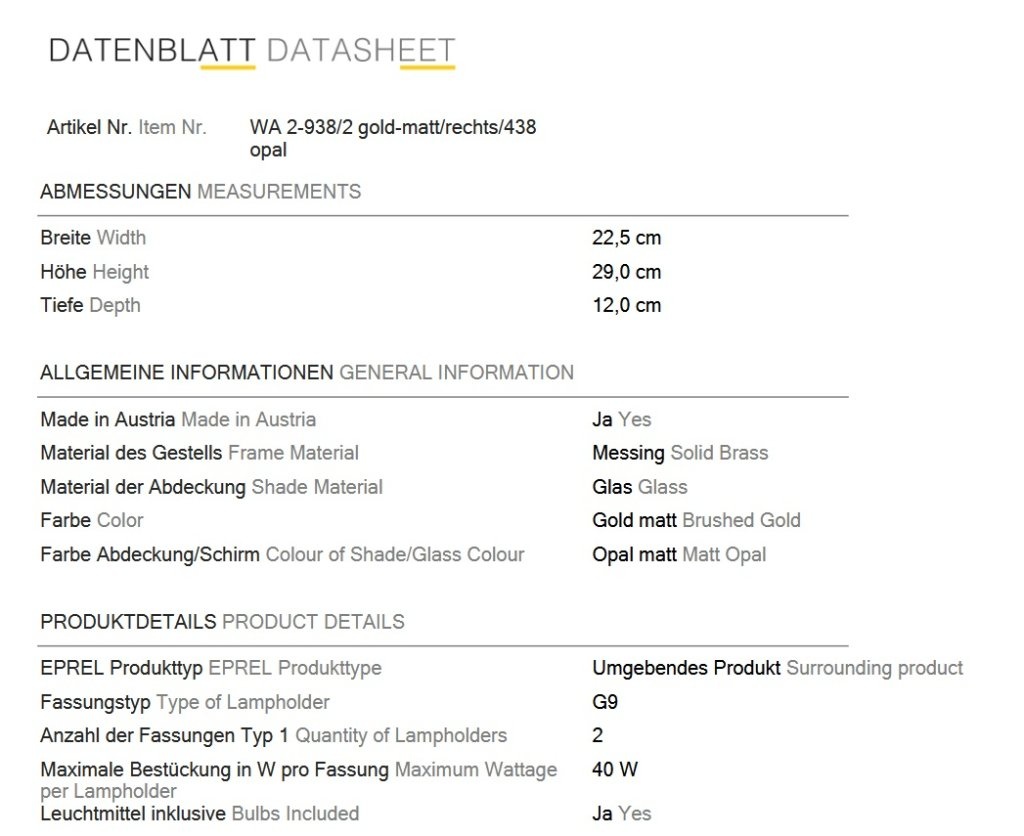Image resolution: width=1024 pixels, height=836 pixels.
Task: Click the Breite Width label
Action: pos(93,238)
